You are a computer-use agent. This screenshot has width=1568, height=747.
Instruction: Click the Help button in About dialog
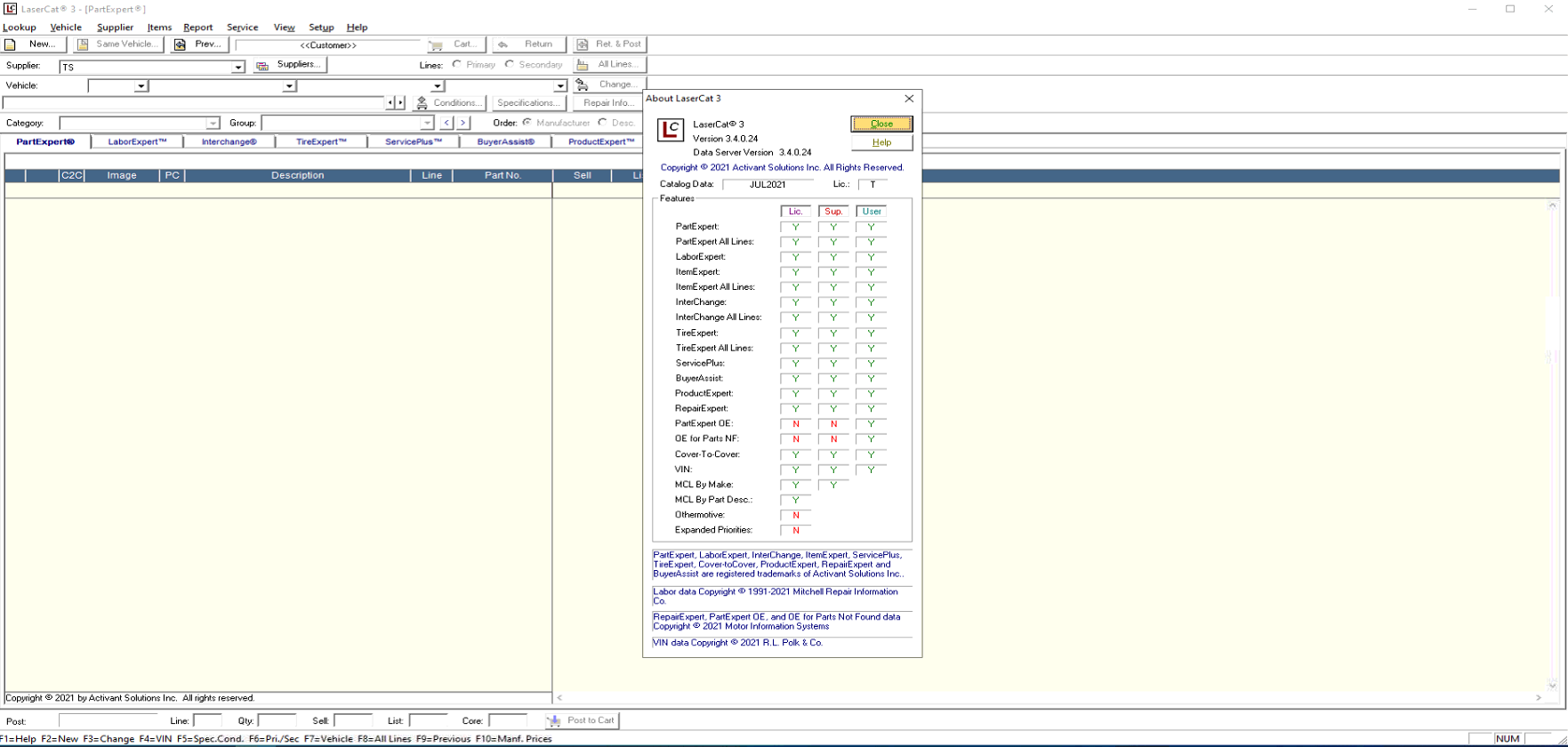(881, 142)
